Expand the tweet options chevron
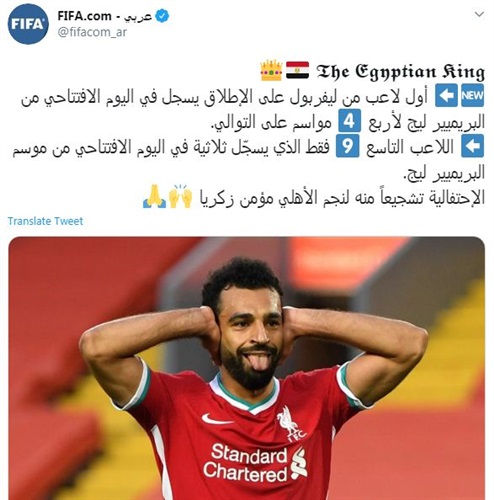Image resolution: width=494 pixels, height=500 pixels. [479, 14]
